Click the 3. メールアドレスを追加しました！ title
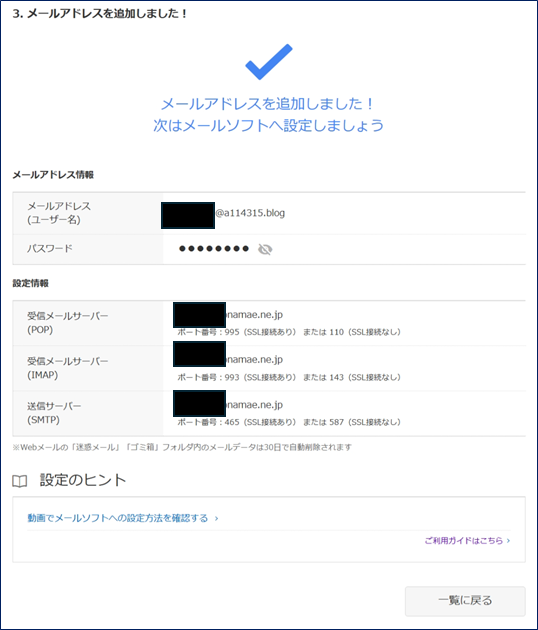This screenshot has width=538, height=630. click(100, 14)
